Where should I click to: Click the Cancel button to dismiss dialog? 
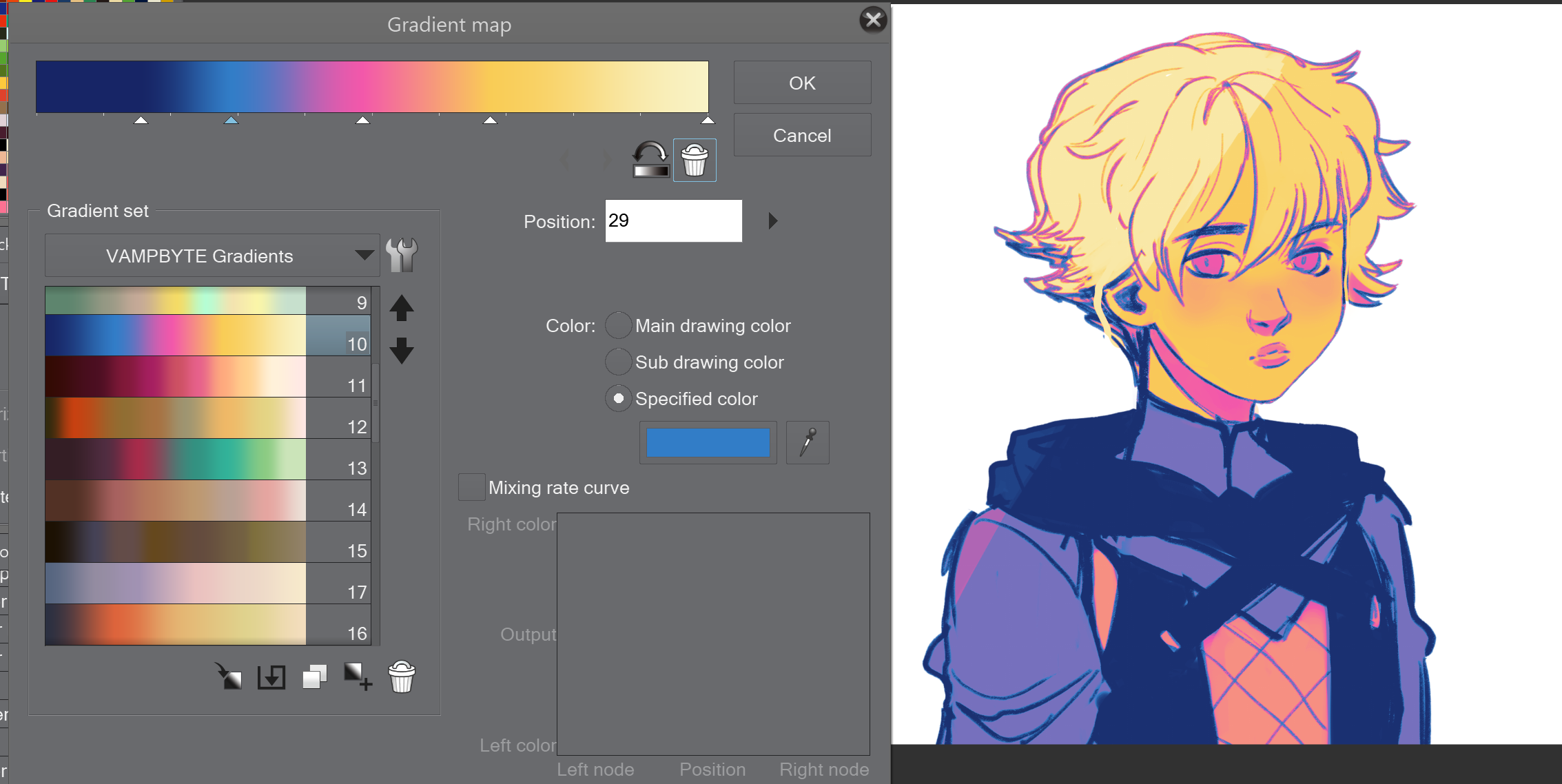click(800, 134)
